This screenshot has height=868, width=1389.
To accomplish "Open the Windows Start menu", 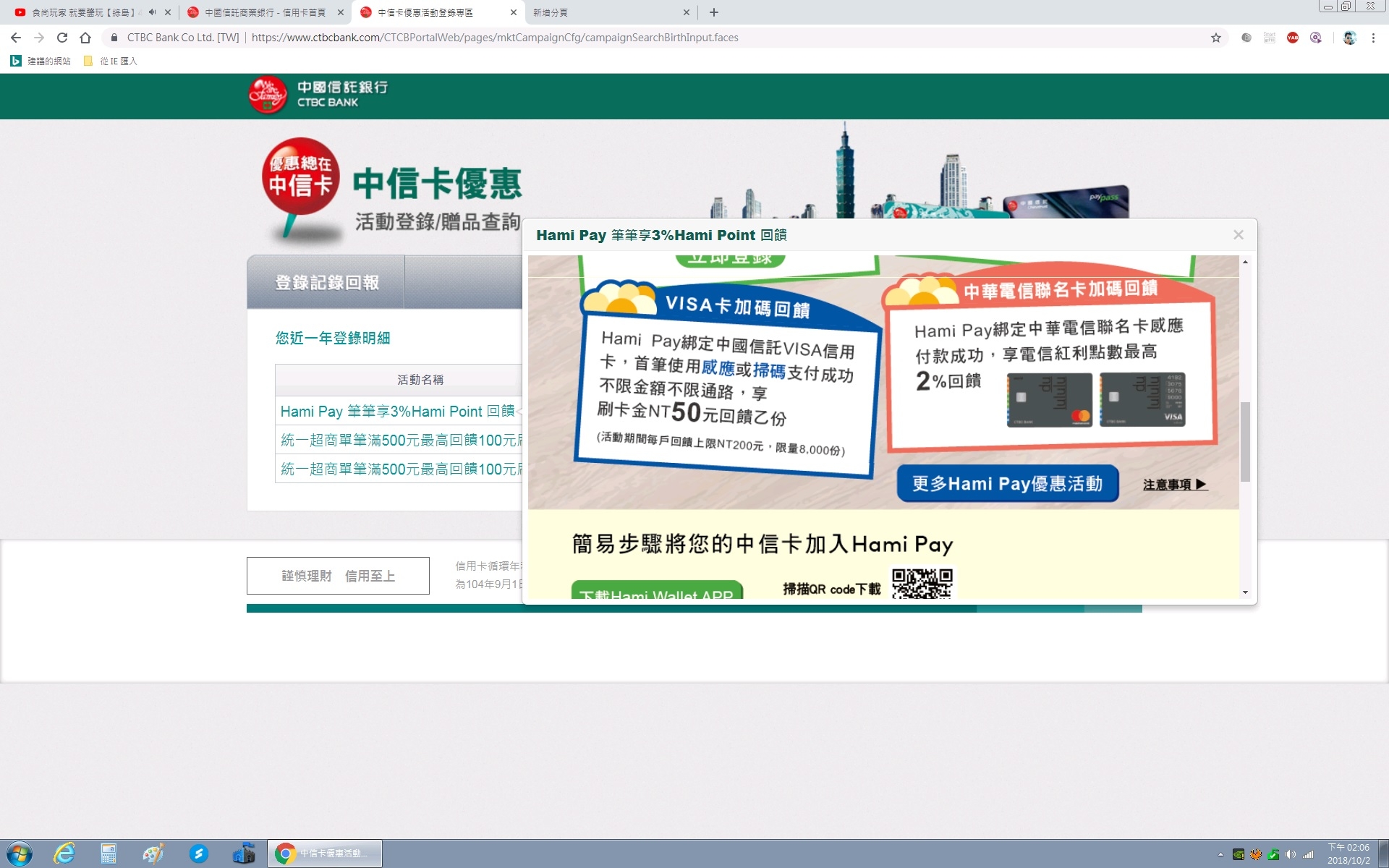I will pyautogui.click(x=19, y=854).
